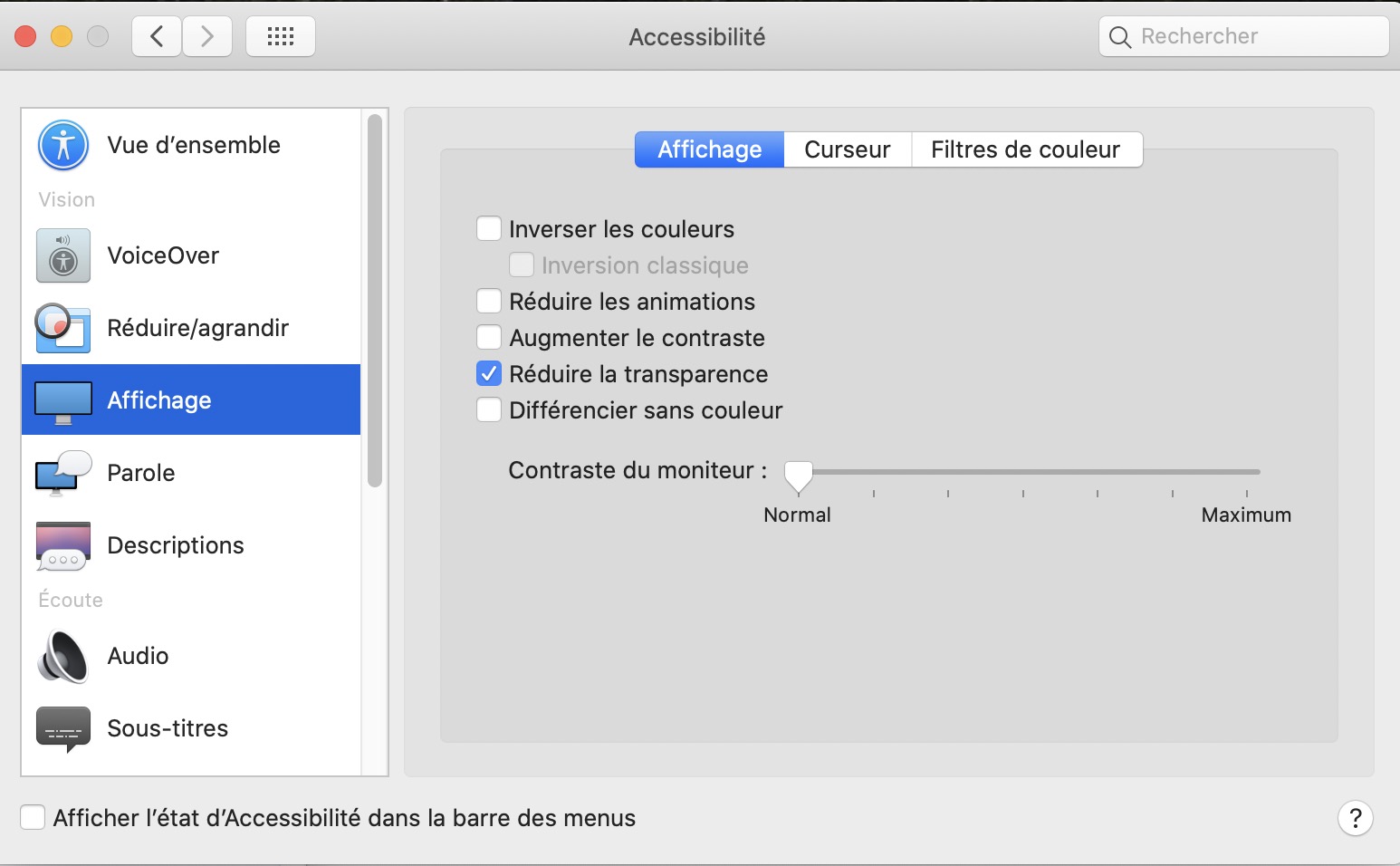Switch to the Curseur tab
1400x866 pixels.
(847, 149)
